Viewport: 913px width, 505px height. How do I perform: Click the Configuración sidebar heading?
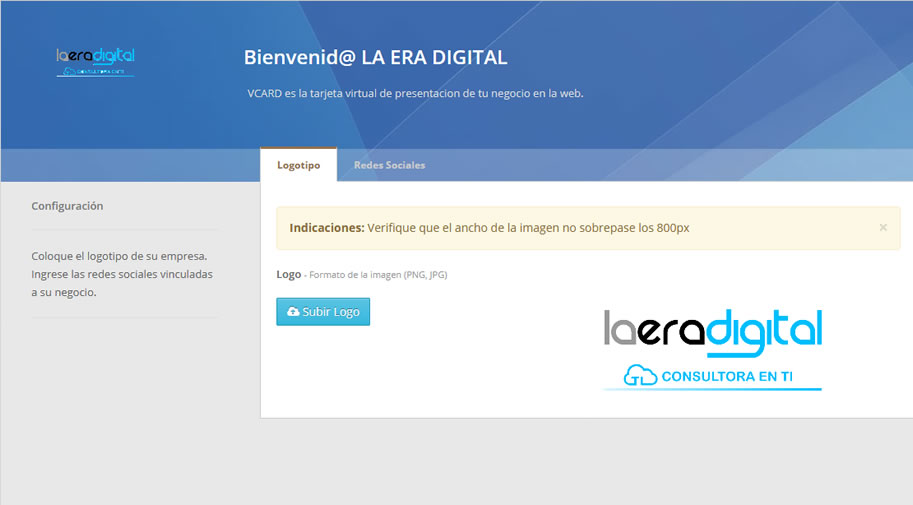(67, 206)
